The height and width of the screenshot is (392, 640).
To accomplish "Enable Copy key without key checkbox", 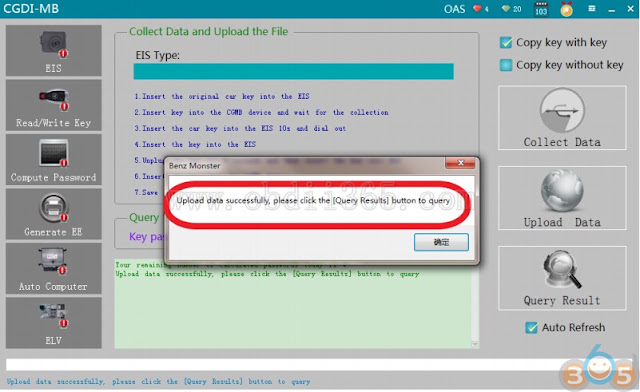I will (x=506, y=65).
